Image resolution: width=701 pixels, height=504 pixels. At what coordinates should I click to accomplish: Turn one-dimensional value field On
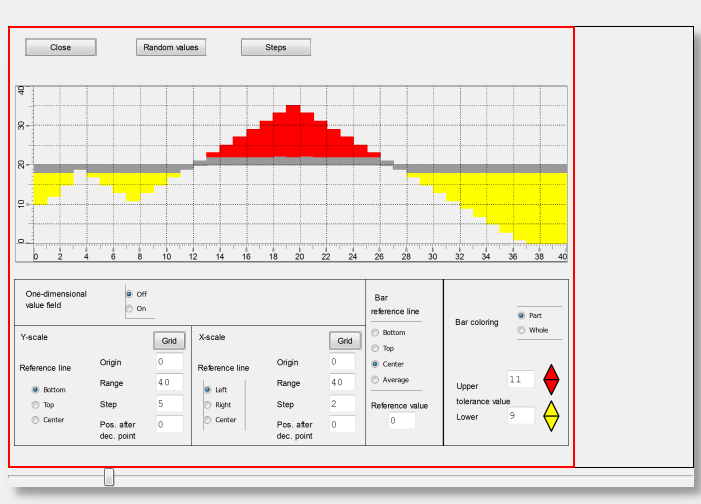(130, 309)
